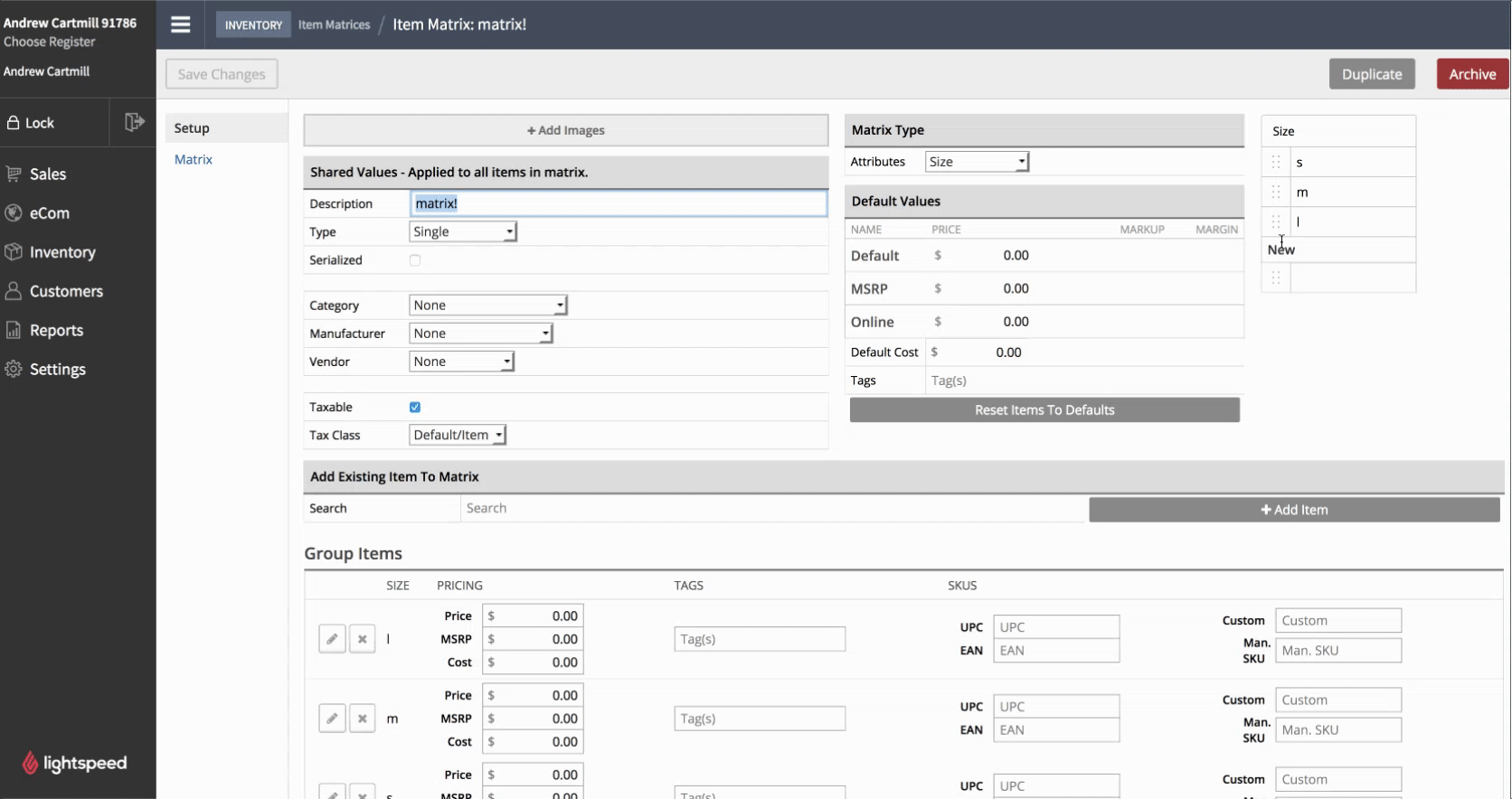Click the blank new size value field
Screen dimensions: 1512x799
pyautogui.click(x=1353, y=278)
